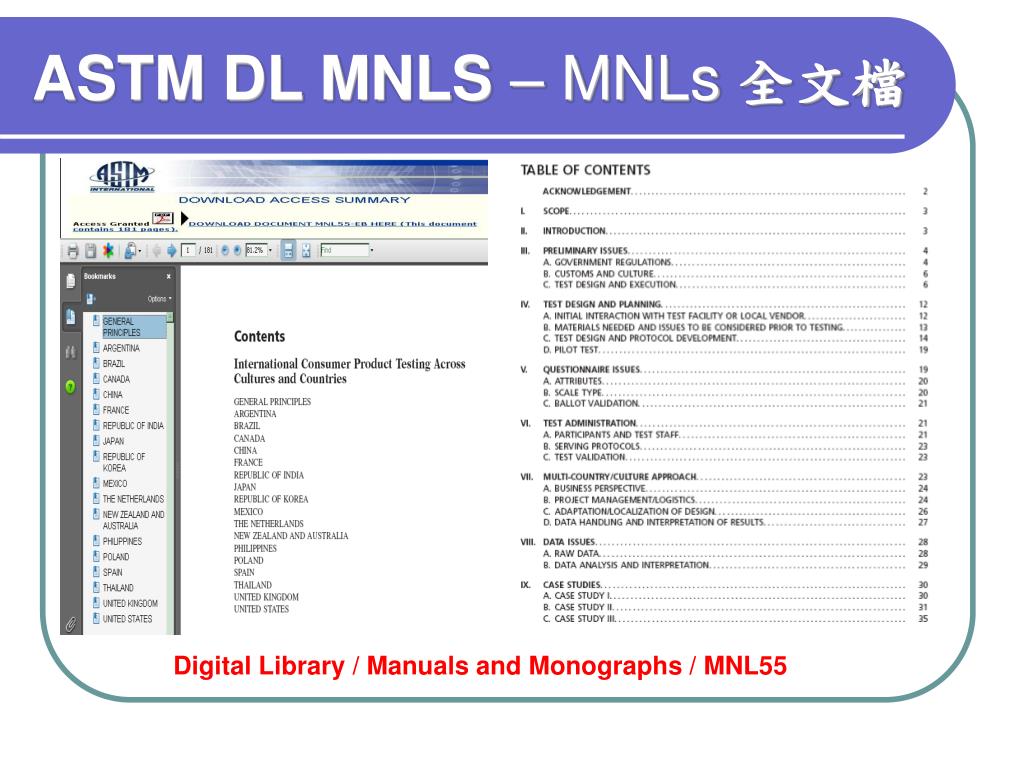Select the CANADA bookmark
The image size is (1024, 768).
(116, 379)
